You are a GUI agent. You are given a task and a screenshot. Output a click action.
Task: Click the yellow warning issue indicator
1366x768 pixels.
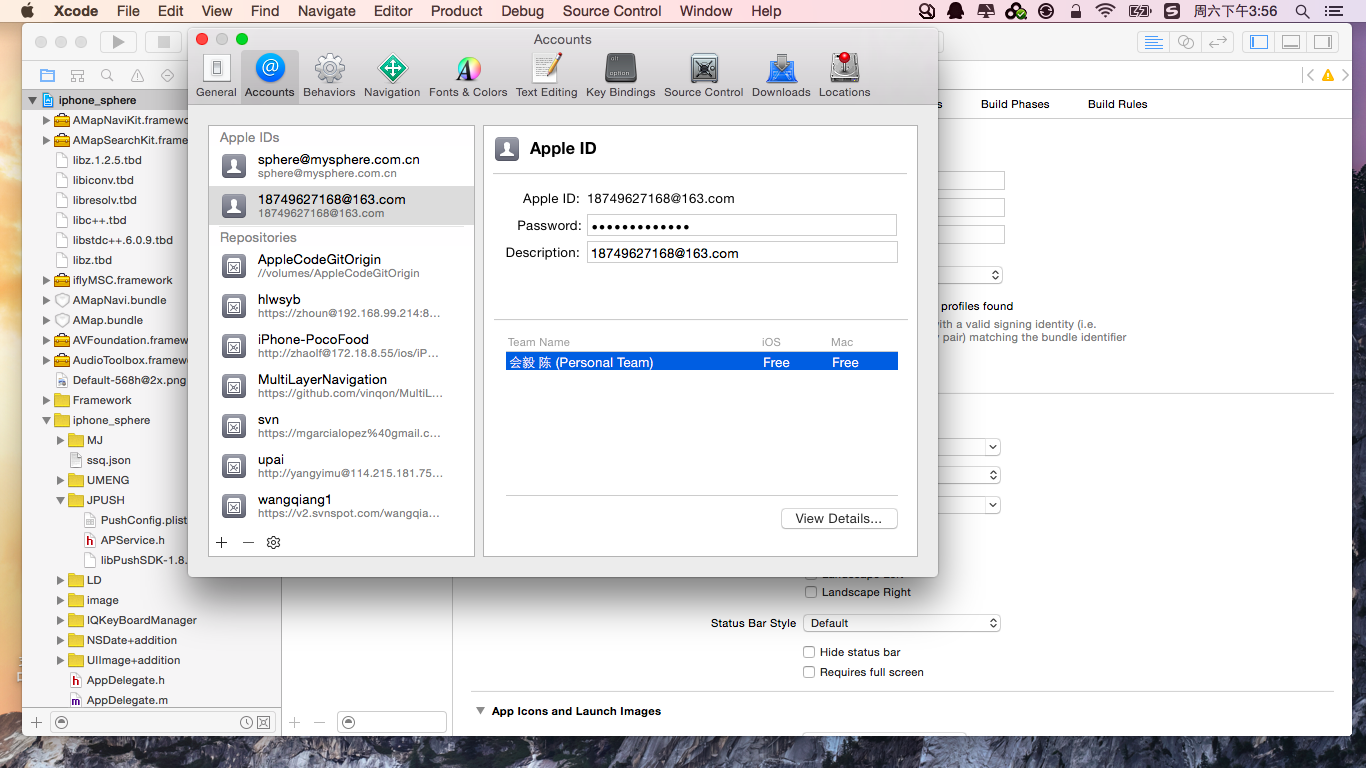(1328, 75)
